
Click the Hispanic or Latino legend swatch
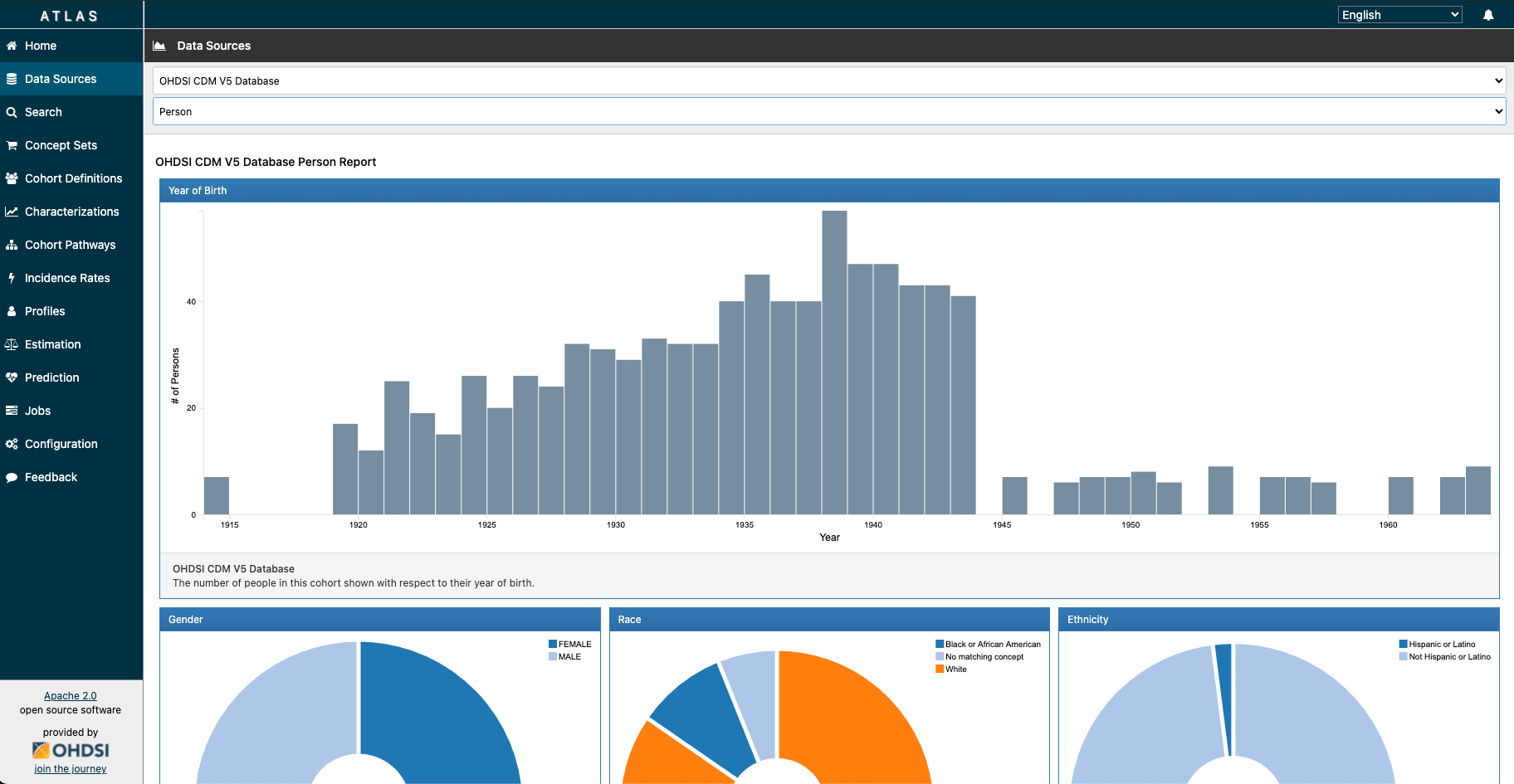[1404, 644]
